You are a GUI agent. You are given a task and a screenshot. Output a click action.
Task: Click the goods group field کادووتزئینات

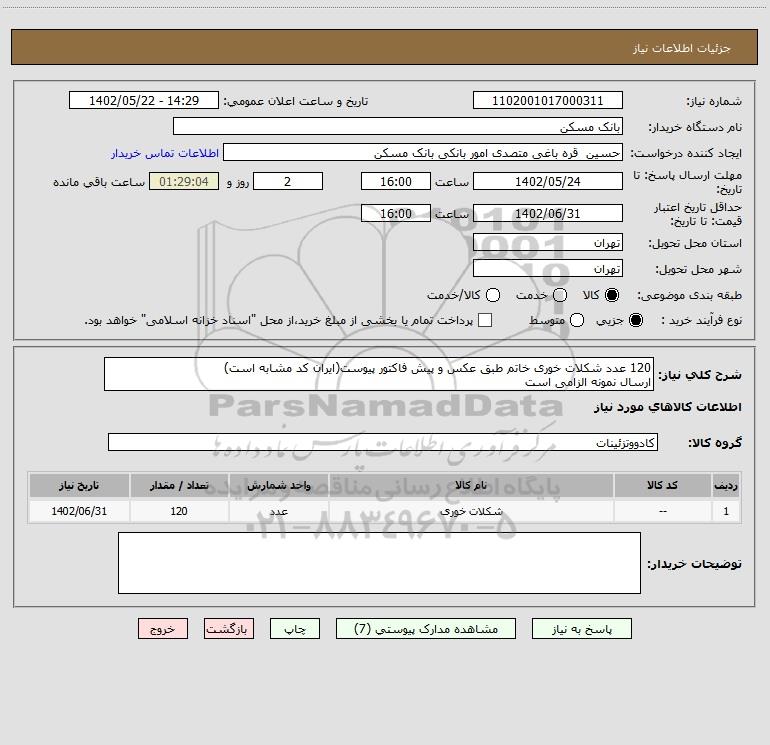(x=383, y=442)
